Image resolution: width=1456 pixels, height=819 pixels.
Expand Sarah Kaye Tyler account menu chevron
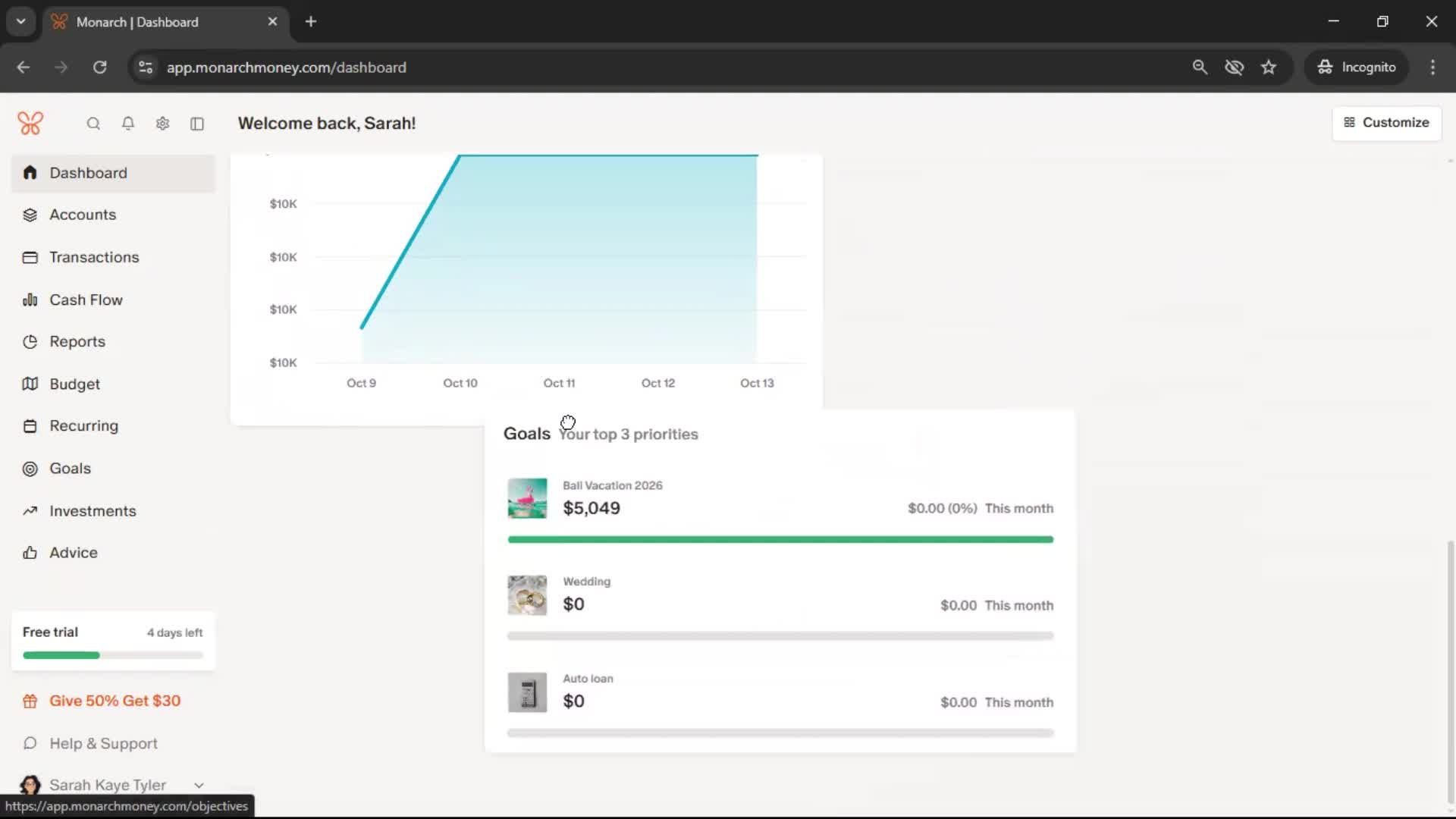coord(199,786)
